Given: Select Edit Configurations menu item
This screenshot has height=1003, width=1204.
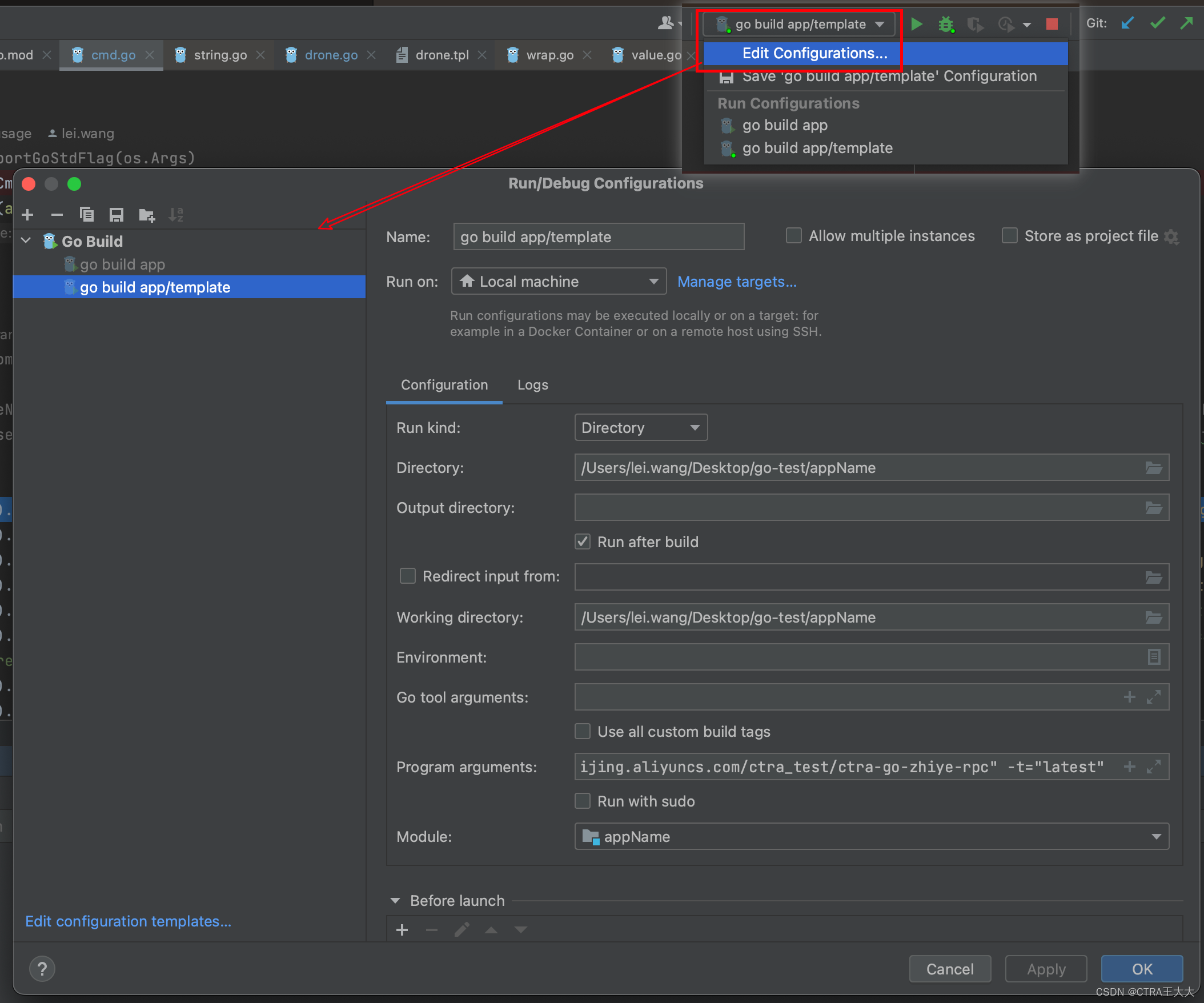Looking at the screenshot, I should (814, 53).
